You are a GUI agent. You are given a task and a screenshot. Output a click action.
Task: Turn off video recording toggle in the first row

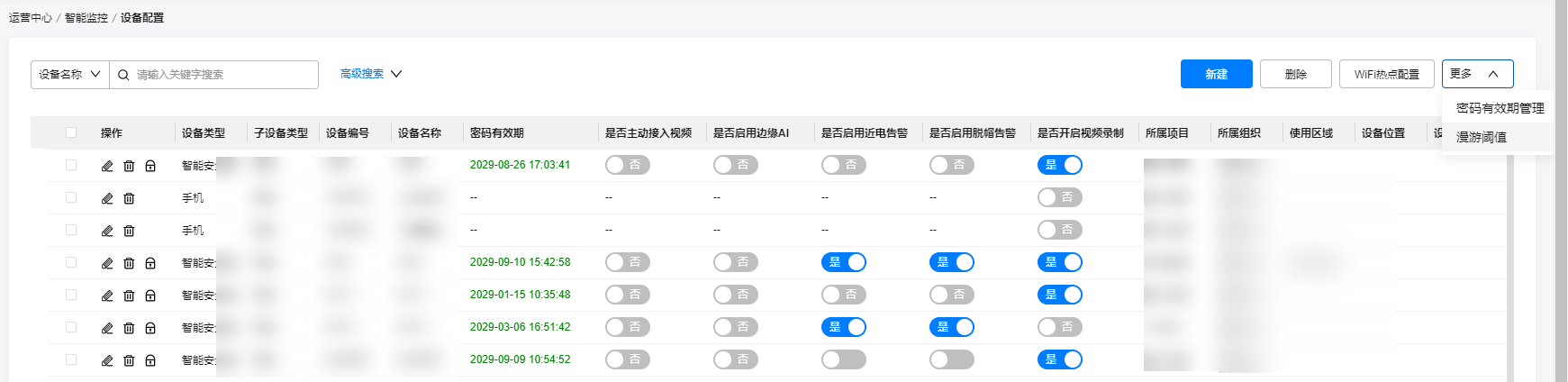coord(1060,165)
